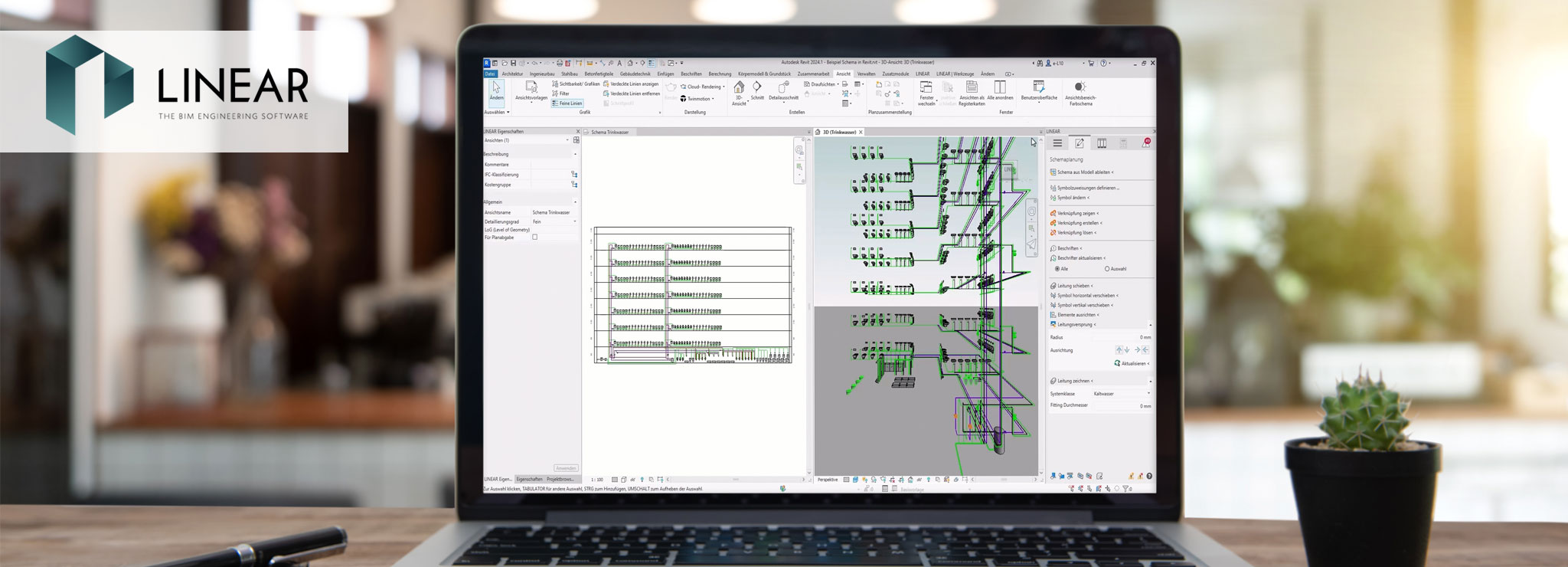Select the Alle radio button
The image size is (1568, 567).
pyautogui.click(x=1057, y=269)
